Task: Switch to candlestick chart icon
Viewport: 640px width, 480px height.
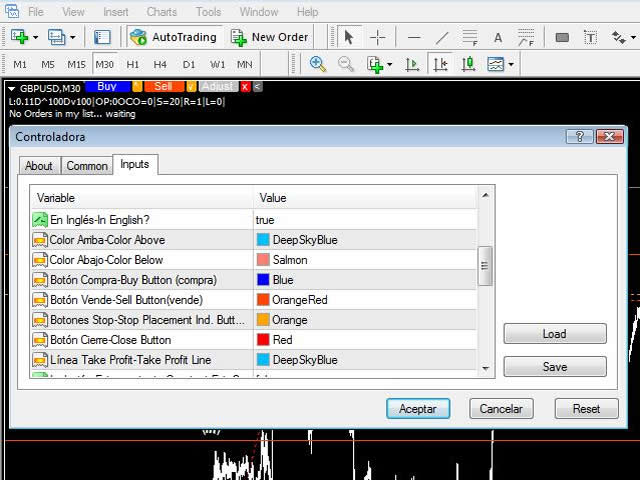Action: [x=468, y=64]
